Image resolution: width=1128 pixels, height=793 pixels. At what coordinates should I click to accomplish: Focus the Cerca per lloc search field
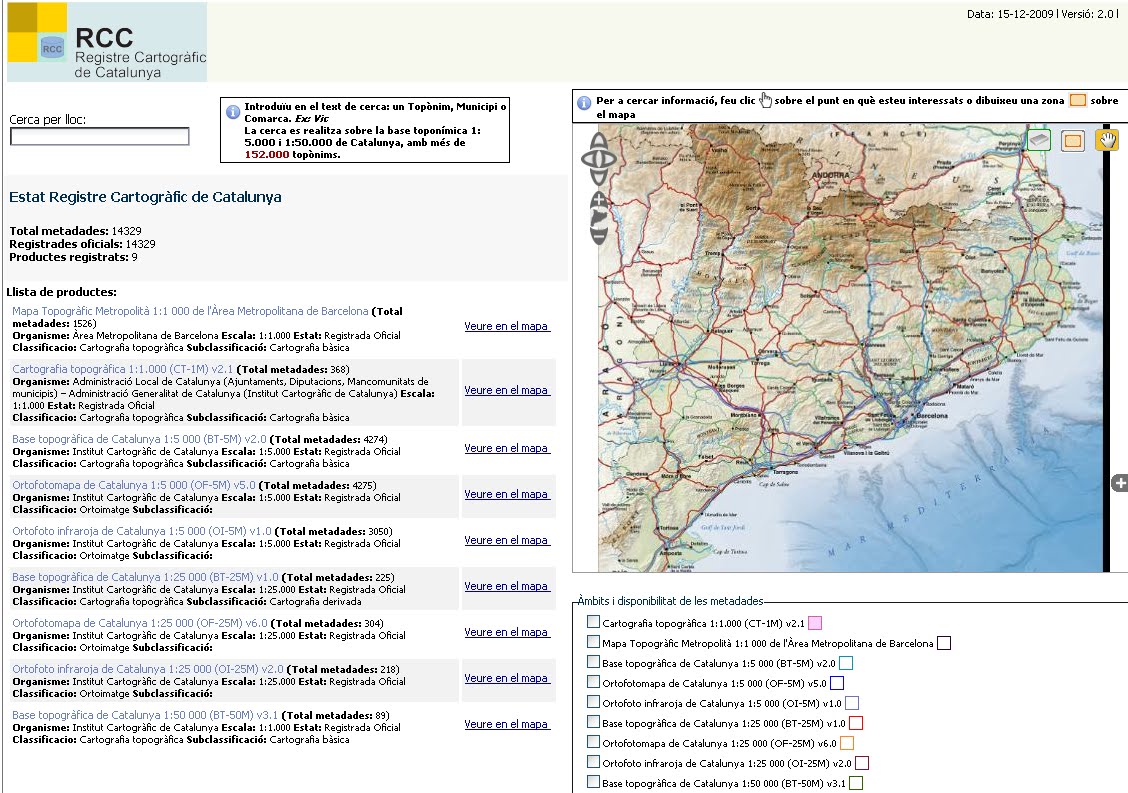pyautogui.click(x=100, y=137)
